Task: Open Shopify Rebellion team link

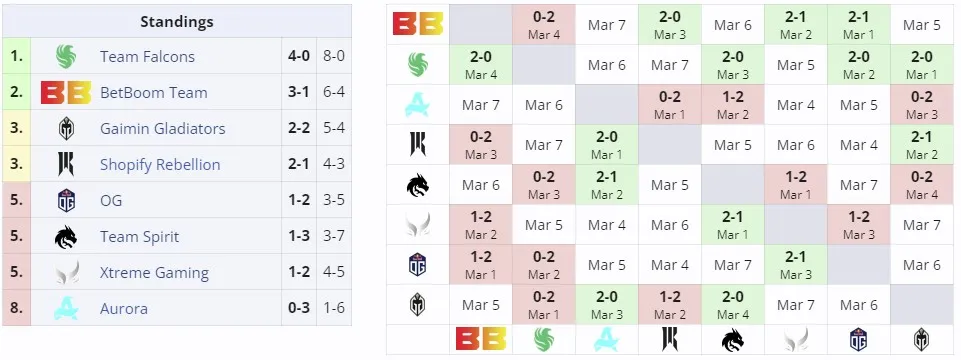Action: (x=160, y=164)
